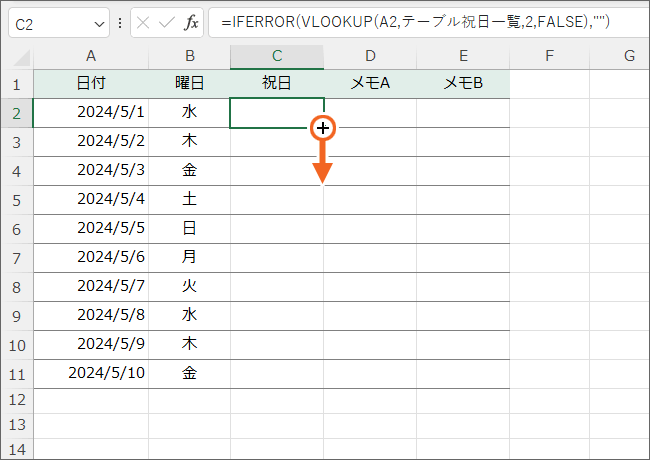Select column B header

tap(189, 56)
